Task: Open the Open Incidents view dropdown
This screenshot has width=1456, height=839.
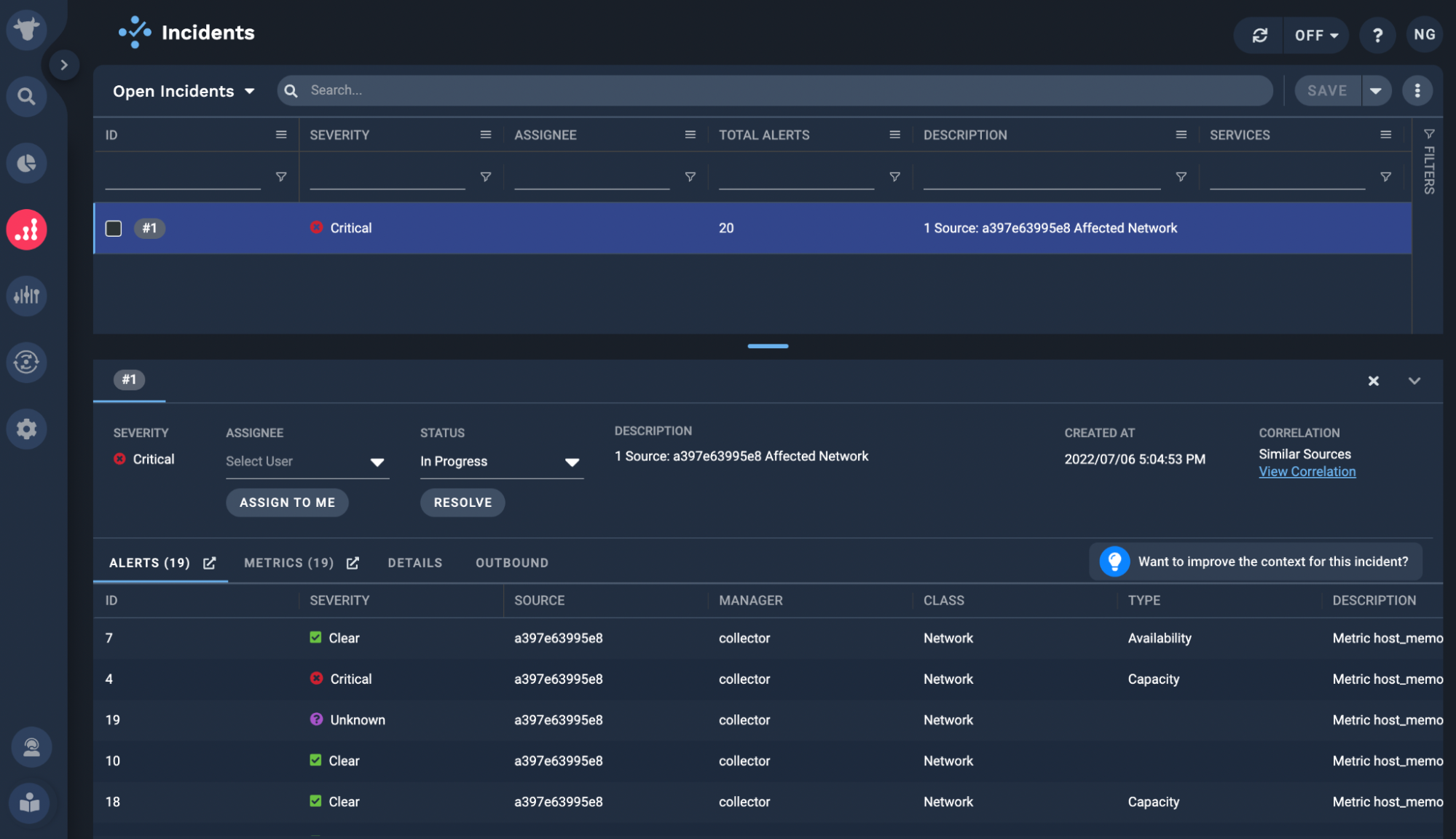Action: [183, 90]
